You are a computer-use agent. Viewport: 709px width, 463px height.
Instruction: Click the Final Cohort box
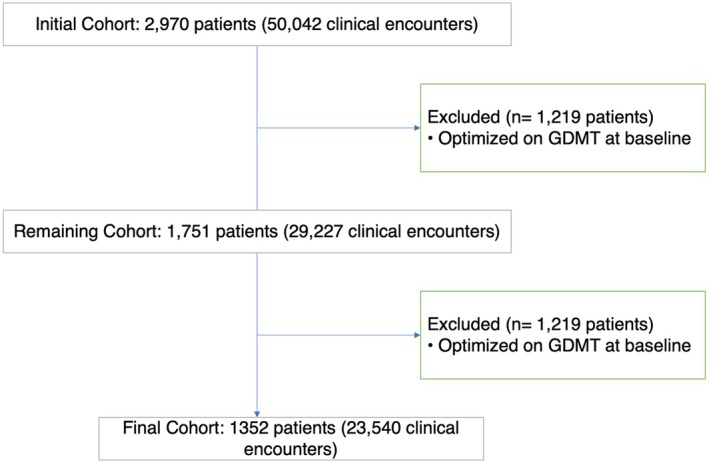tap(291, 439)
